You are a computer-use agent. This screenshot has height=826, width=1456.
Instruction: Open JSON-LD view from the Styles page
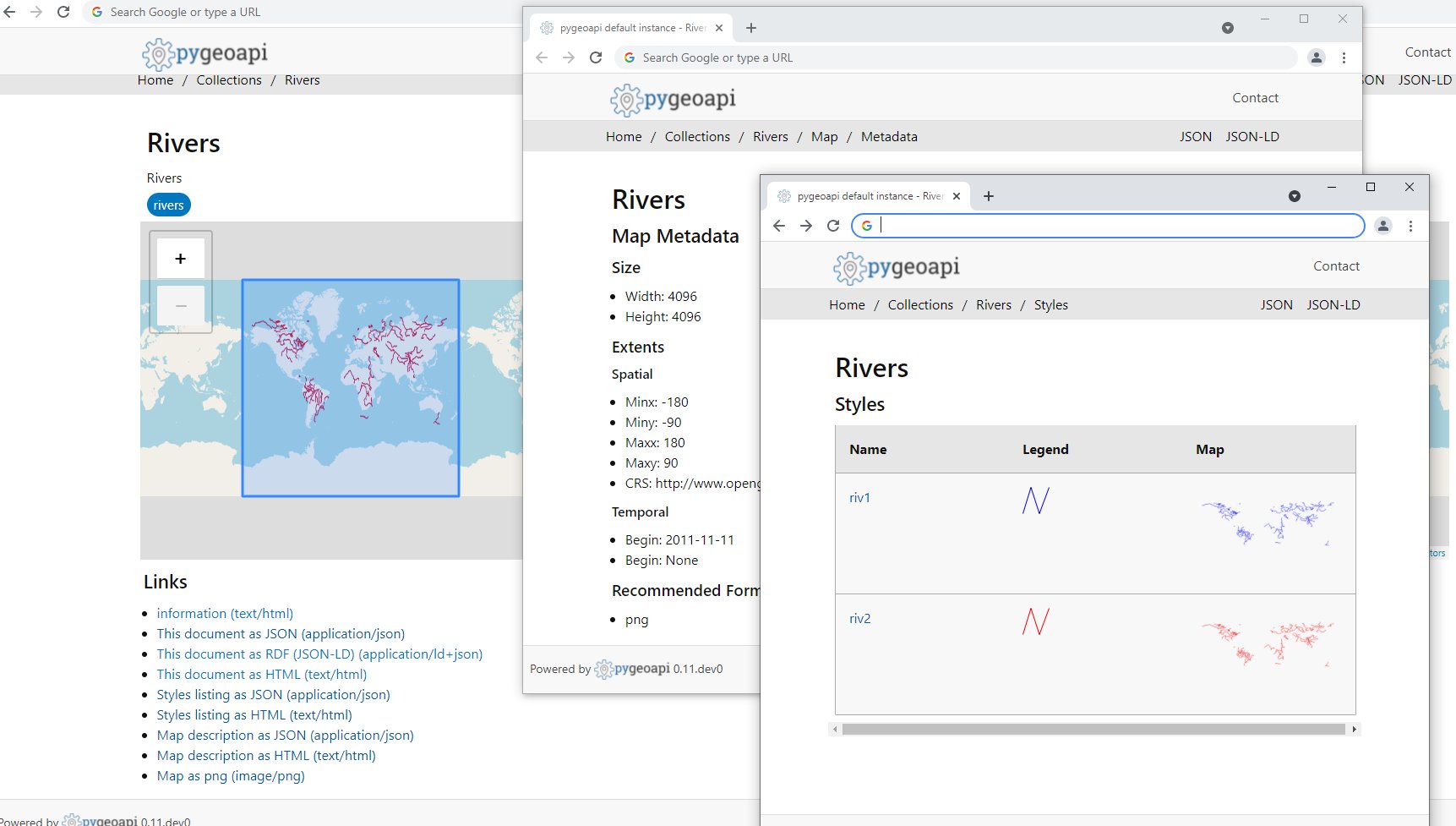(1333, 304)
